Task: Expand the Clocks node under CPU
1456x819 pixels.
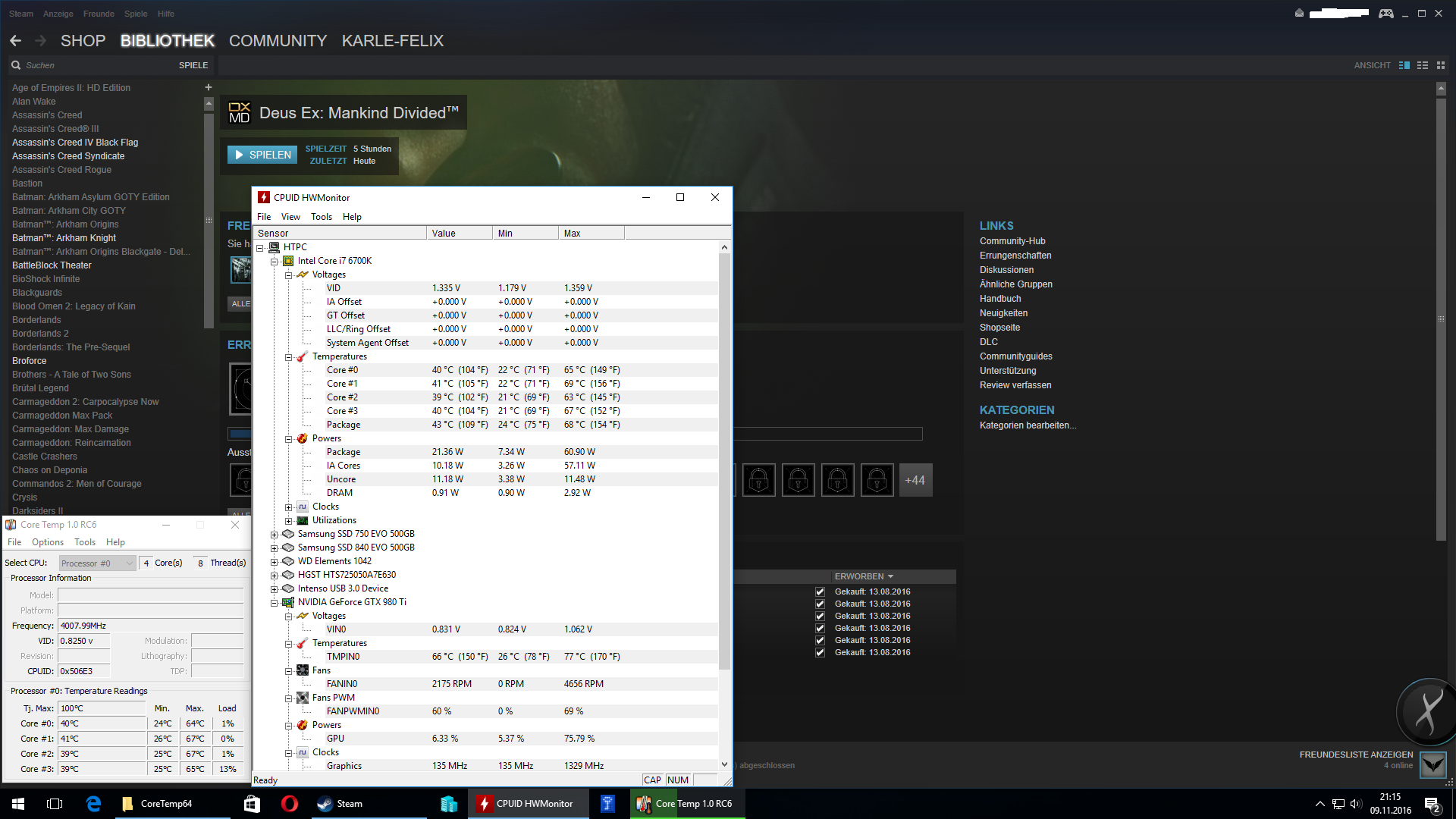Action: coord(288,507)
